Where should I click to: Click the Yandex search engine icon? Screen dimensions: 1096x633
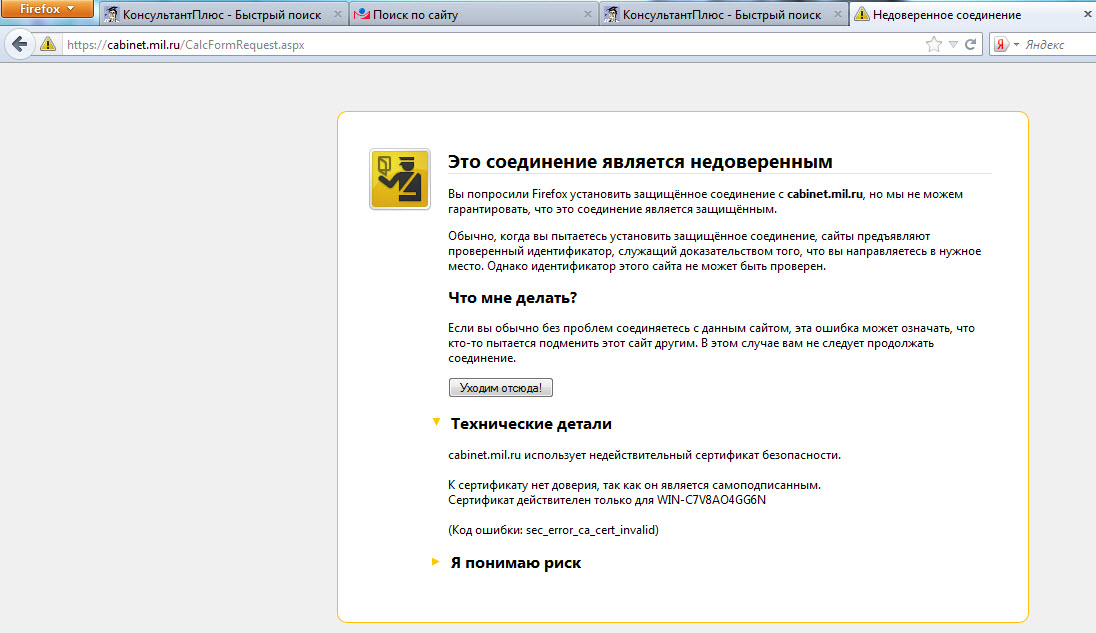(1001, 45)
